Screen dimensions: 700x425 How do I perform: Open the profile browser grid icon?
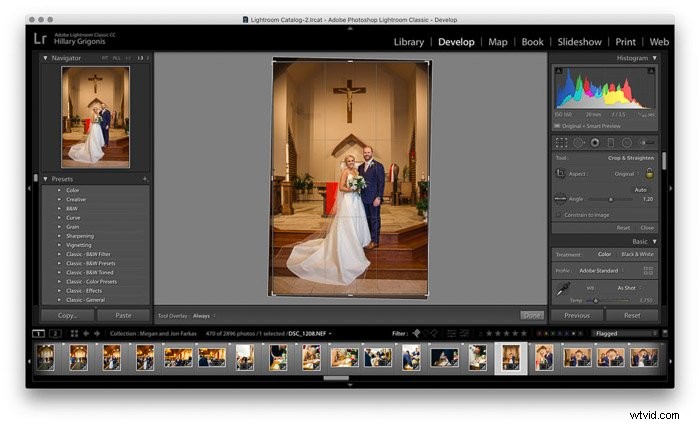(648, 271)
